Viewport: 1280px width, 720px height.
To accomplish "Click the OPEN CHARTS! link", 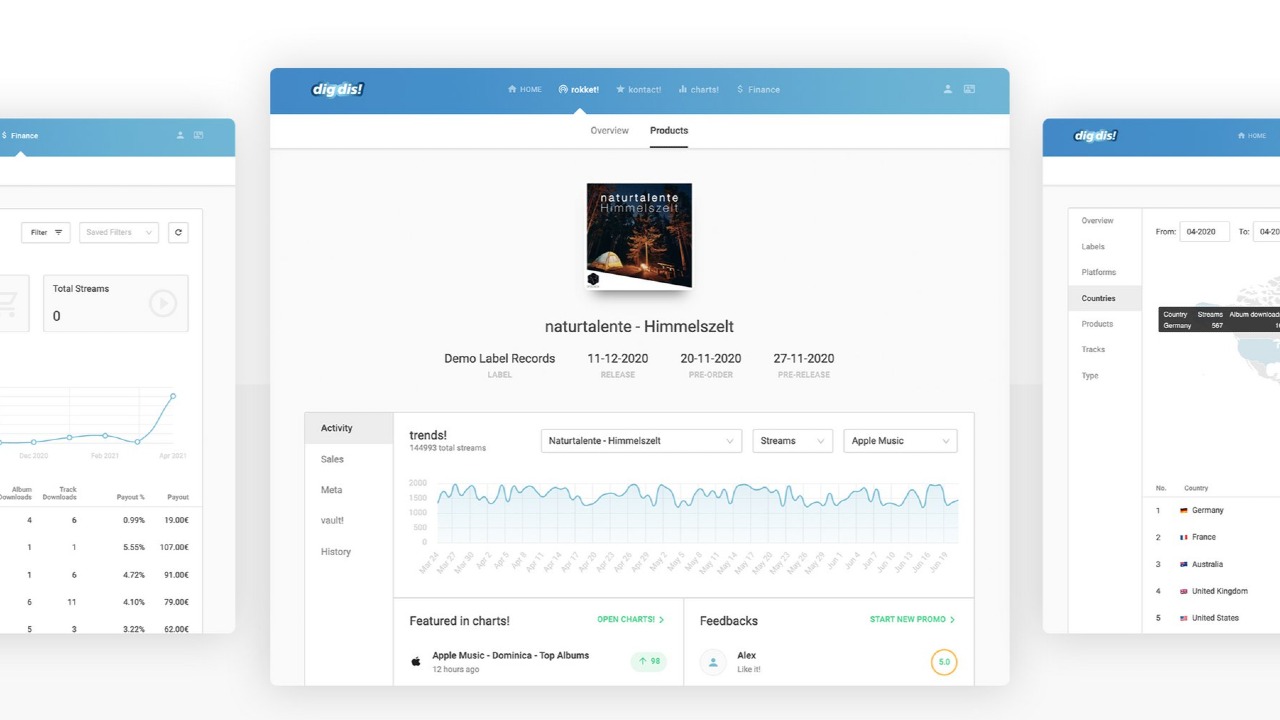I will [630, 620].
